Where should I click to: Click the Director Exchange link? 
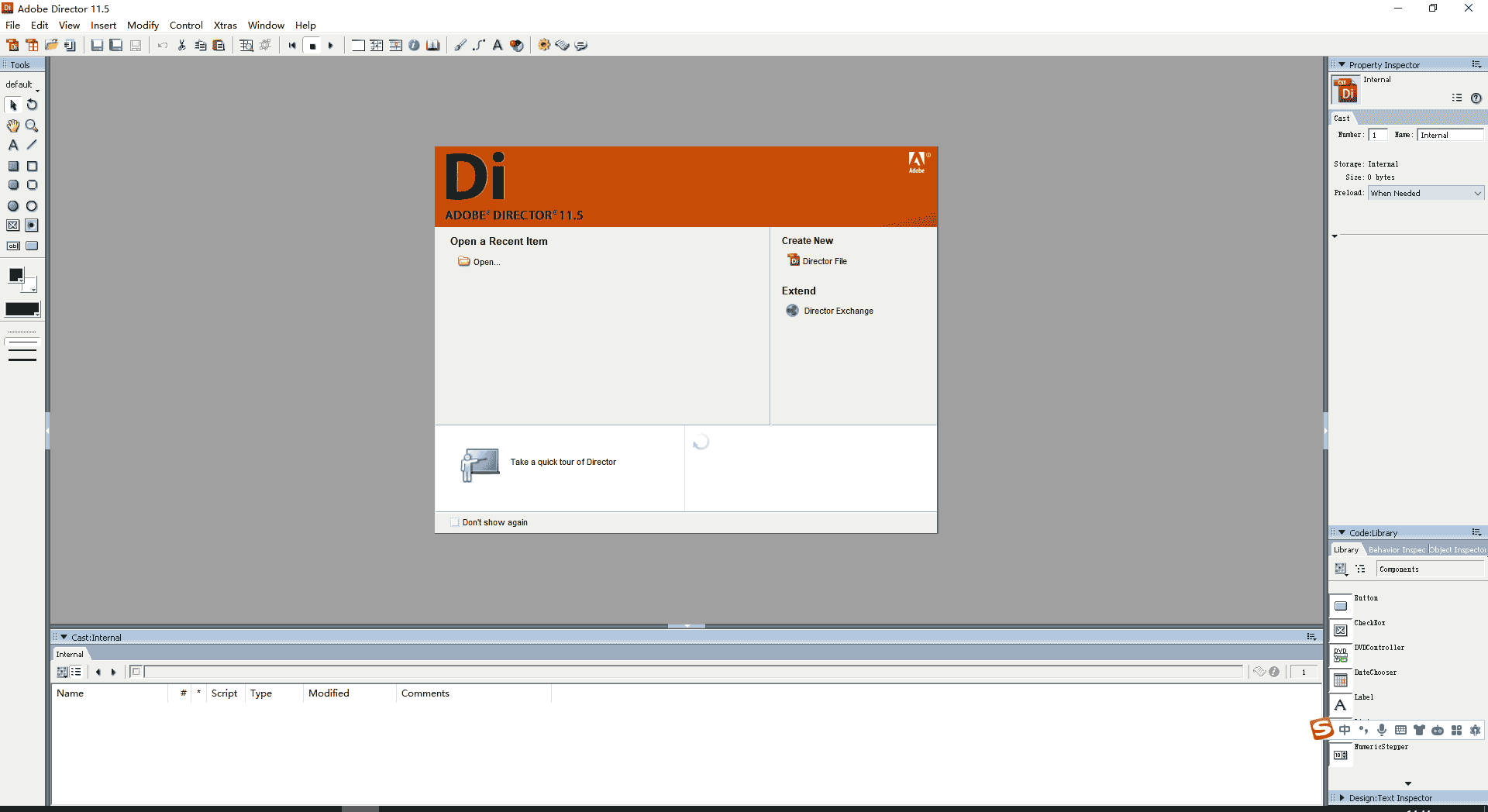830,311
